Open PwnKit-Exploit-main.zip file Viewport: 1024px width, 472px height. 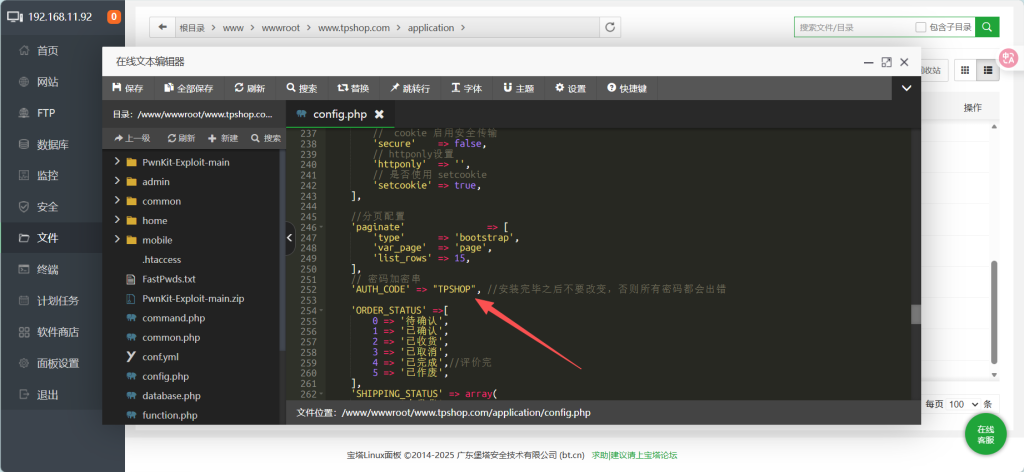coord(192,298)
